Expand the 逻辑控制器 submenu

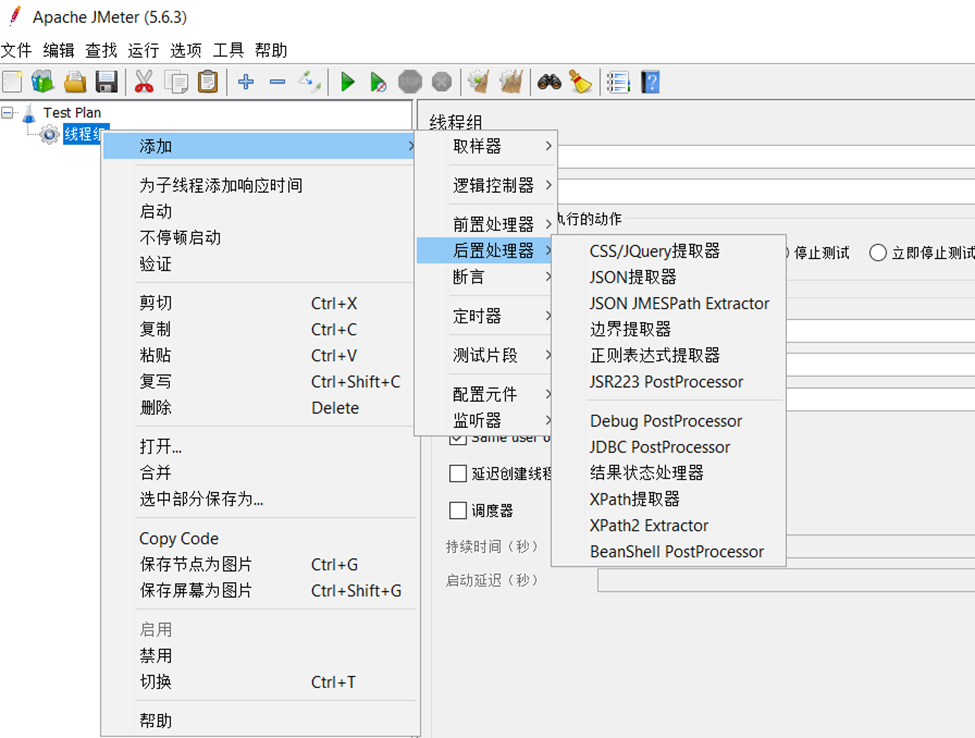click(x=485, y=185)
